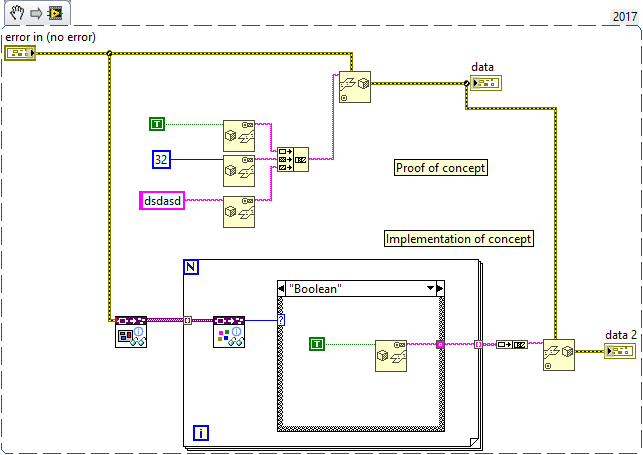The width and height of the screenshot is (643, 455).
Task: Click the LabVIEW VI snippet icon
Action: (55, 13)
